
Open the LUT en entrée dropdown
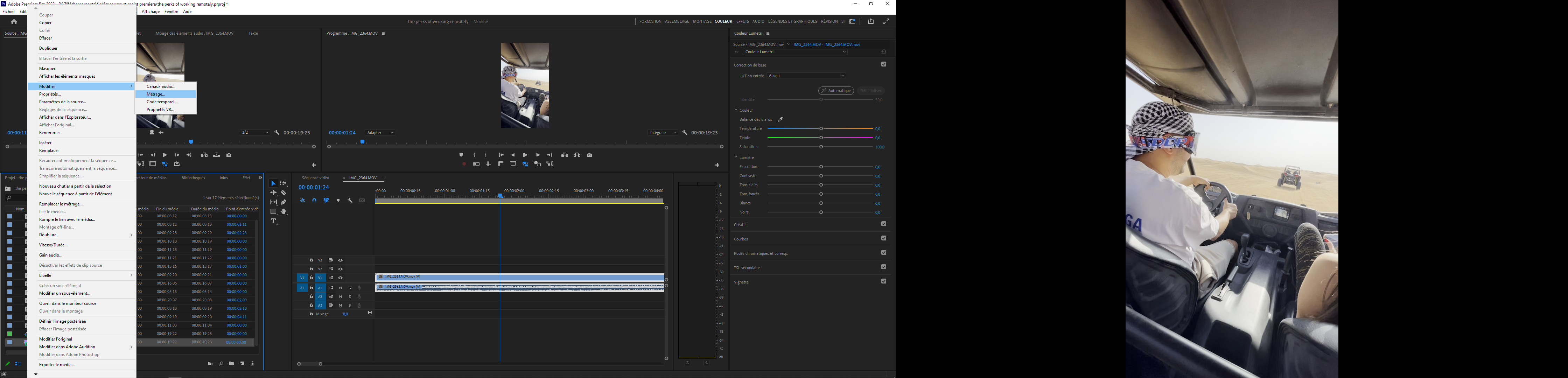[x=806, y=76]
